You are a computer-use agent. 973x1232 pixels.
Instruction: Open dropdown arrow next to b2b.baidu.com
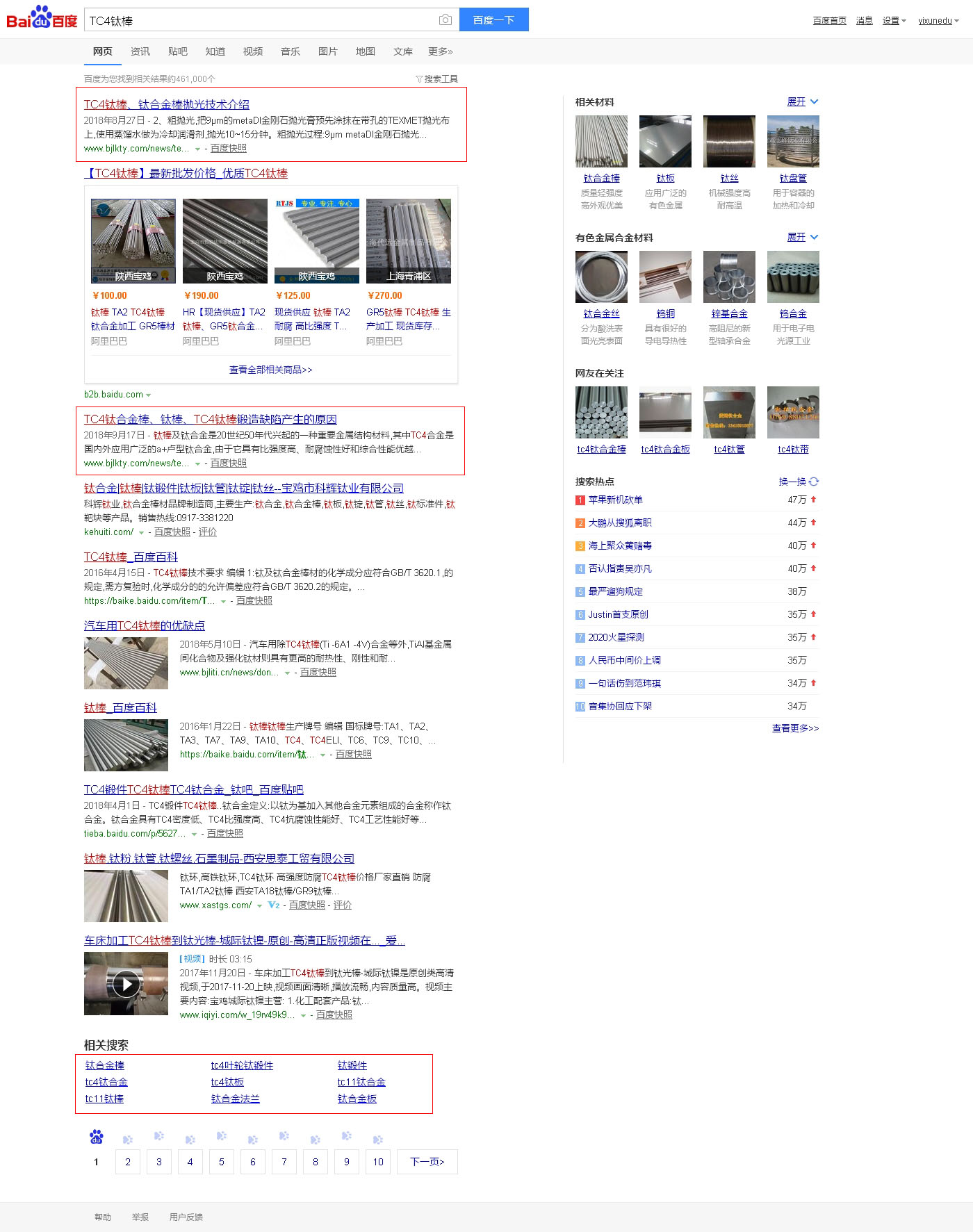click(148, 395)
